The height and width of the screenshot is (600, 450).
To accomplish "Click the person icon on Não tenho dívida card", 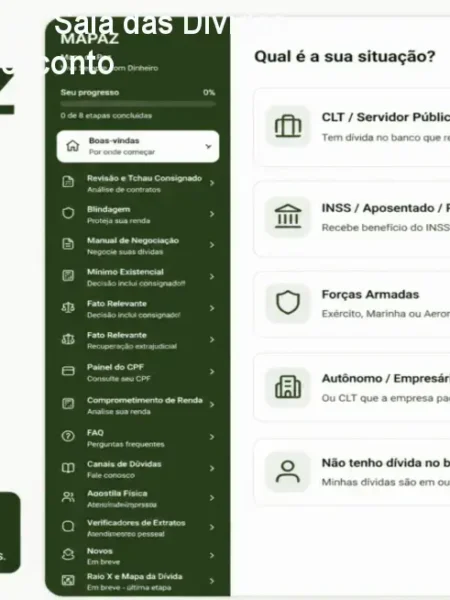I will pyautogui.click(x=288, y=471).
